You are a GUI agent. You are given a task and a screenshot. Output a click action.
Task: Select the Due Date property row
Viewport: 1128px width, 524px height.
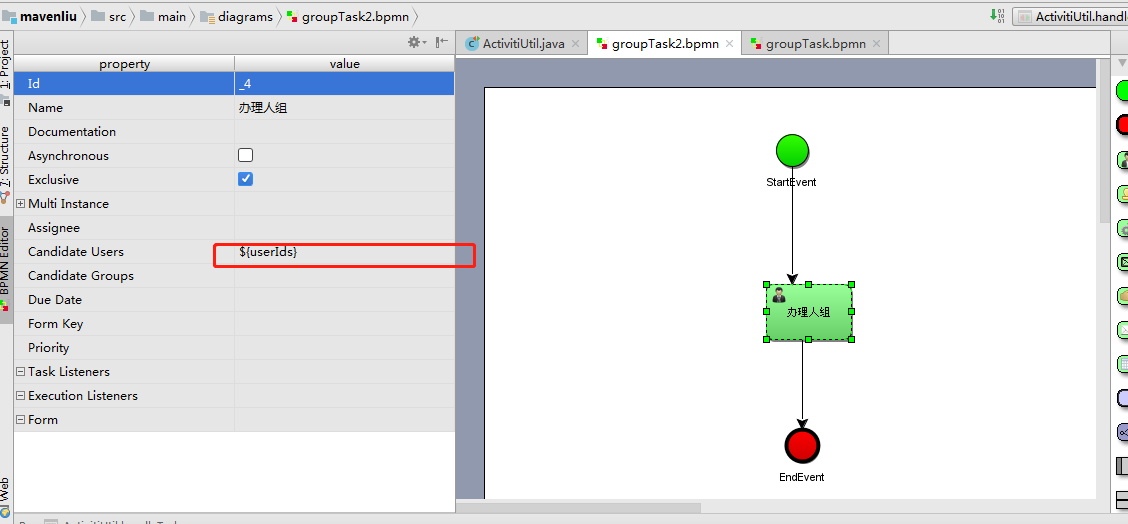click(x=235, y=299)
